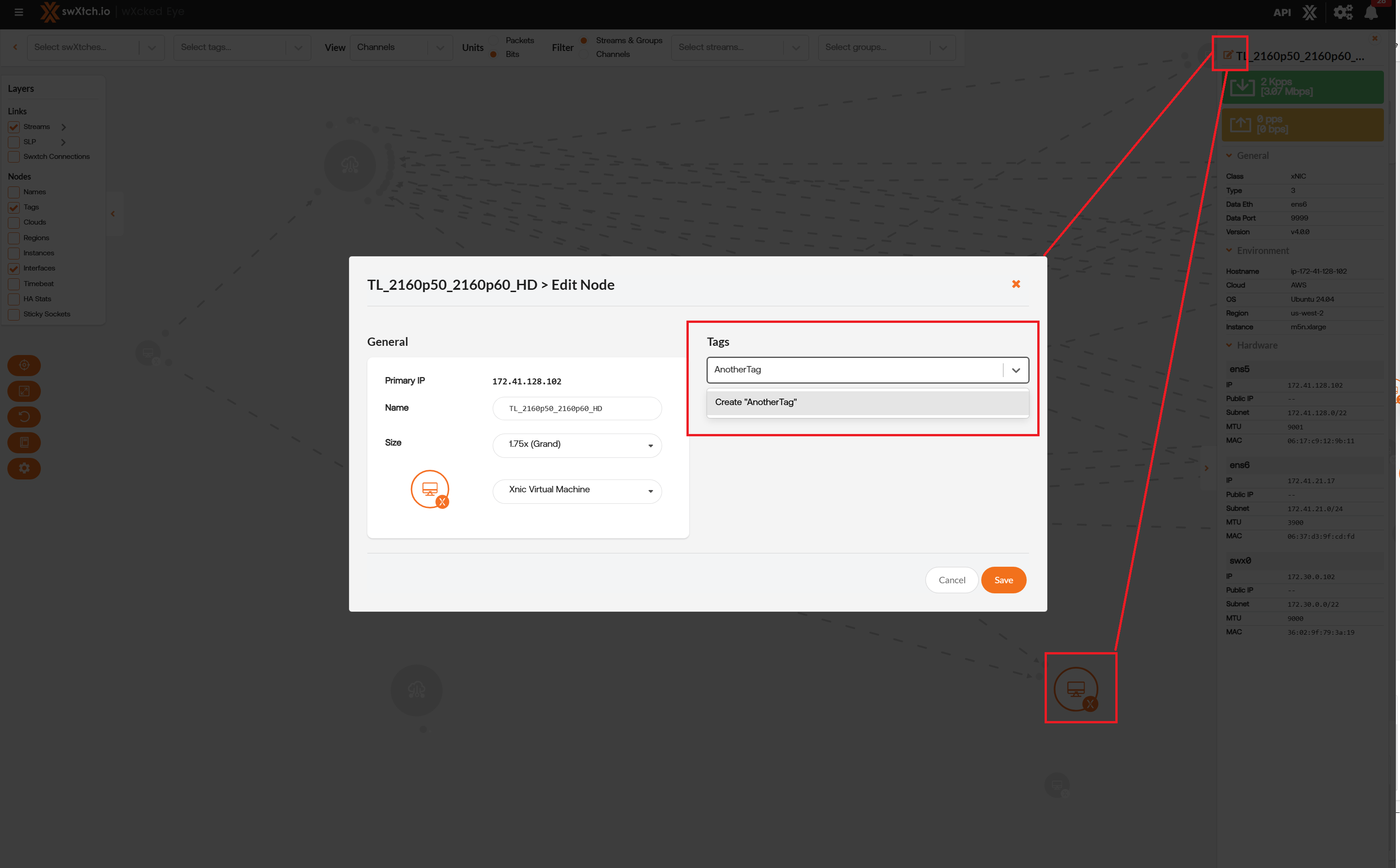
Task: Click the node Name input field
Action: pos(577,408)
